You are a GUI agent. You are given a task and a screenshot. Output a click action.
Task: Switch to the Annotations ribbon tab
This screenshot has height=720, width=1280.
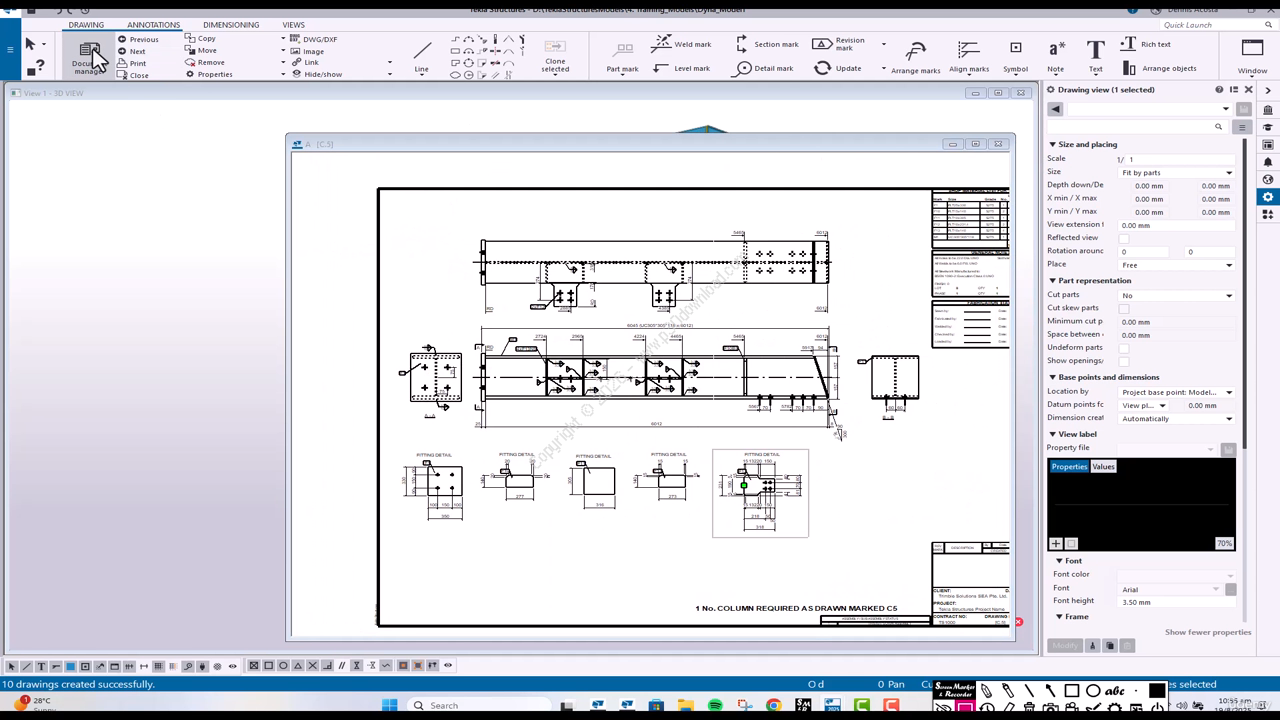(x=153, y=25)
